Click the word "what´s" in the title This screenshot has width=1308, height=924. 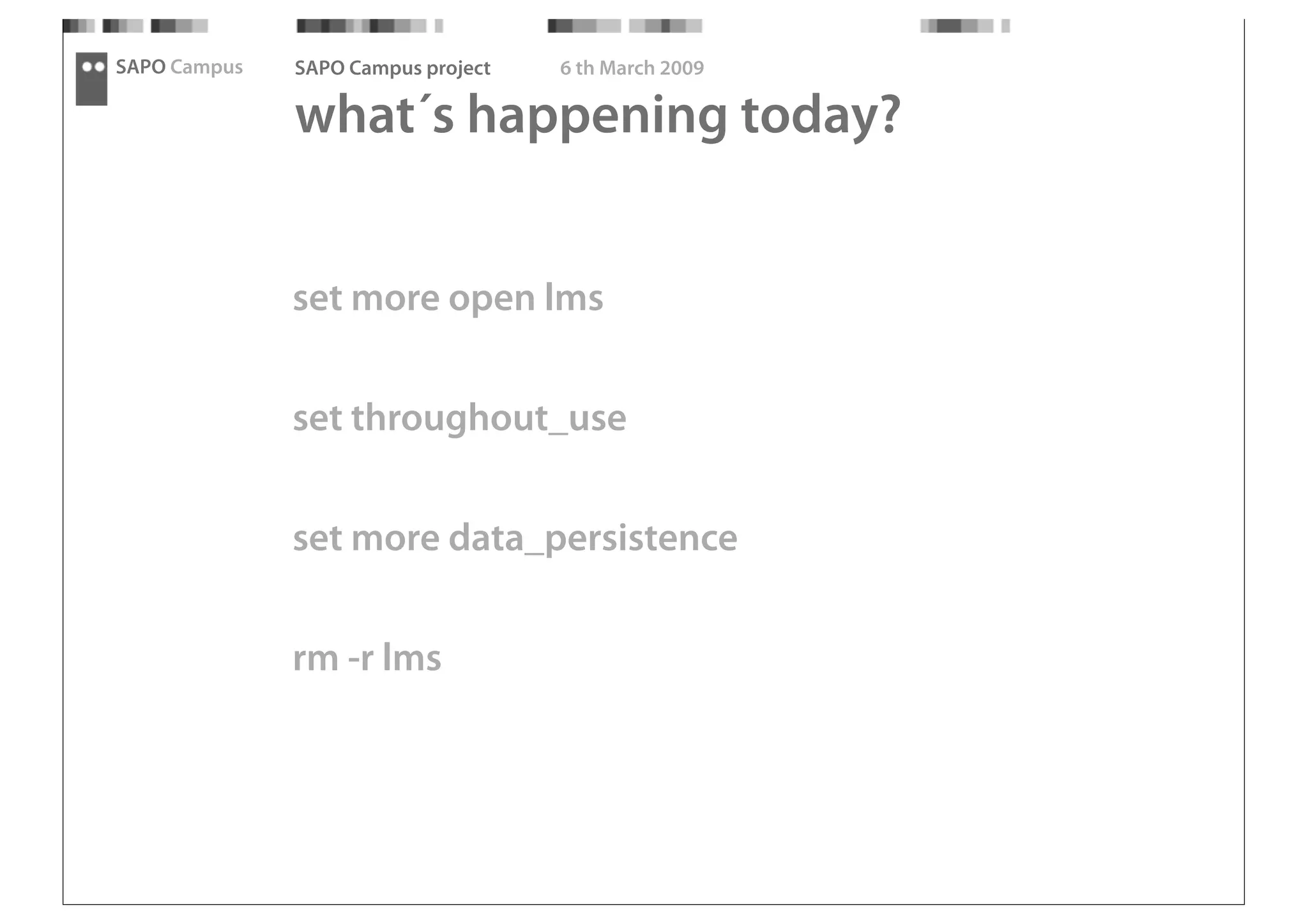tap(374, 116)
